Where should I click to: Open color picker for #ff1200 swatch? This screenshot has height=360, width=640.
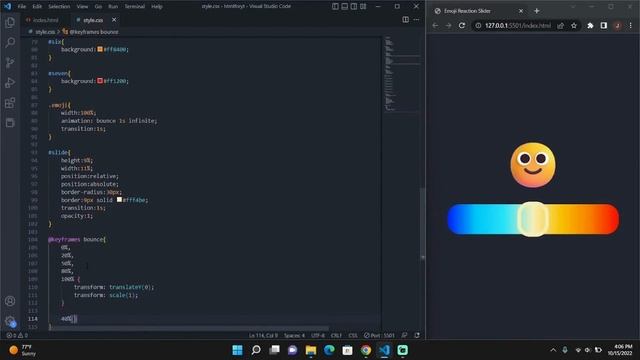100,81
